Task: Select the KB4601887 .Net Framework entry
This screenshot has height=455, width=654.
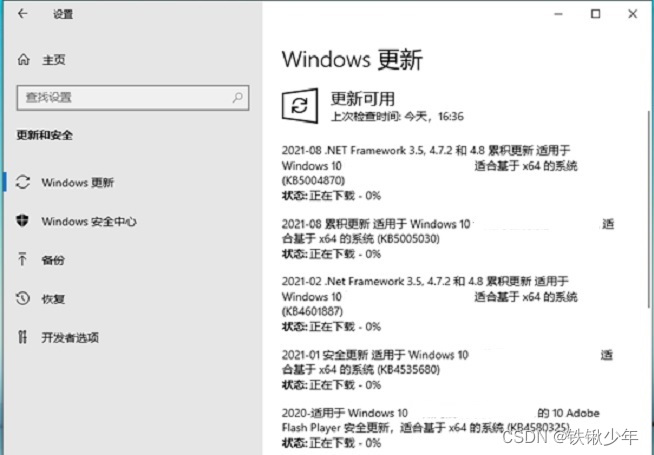Action: click(430, 296)
